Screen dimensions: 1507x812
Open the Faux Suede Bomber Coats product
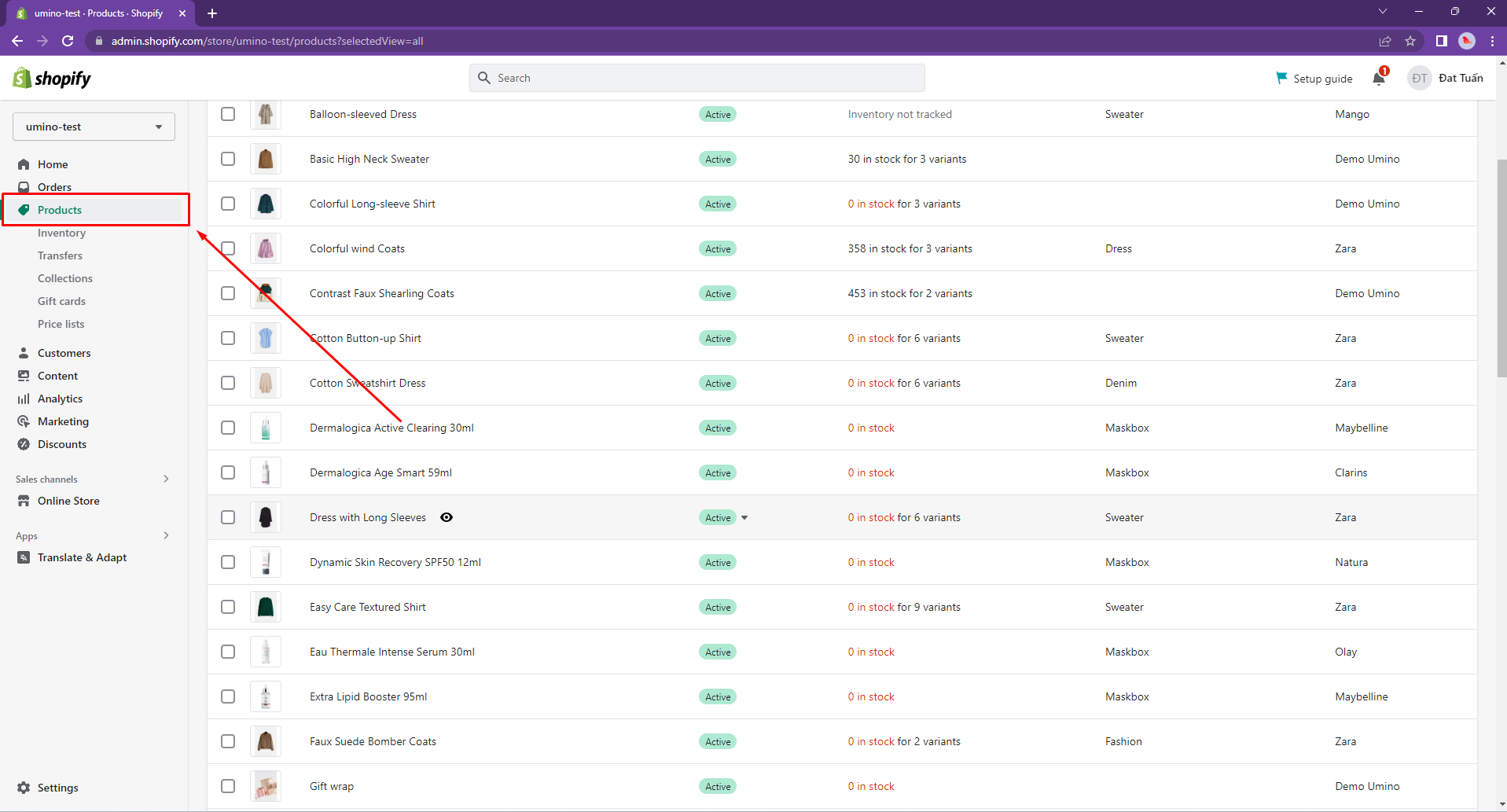[x=373, y=741]
